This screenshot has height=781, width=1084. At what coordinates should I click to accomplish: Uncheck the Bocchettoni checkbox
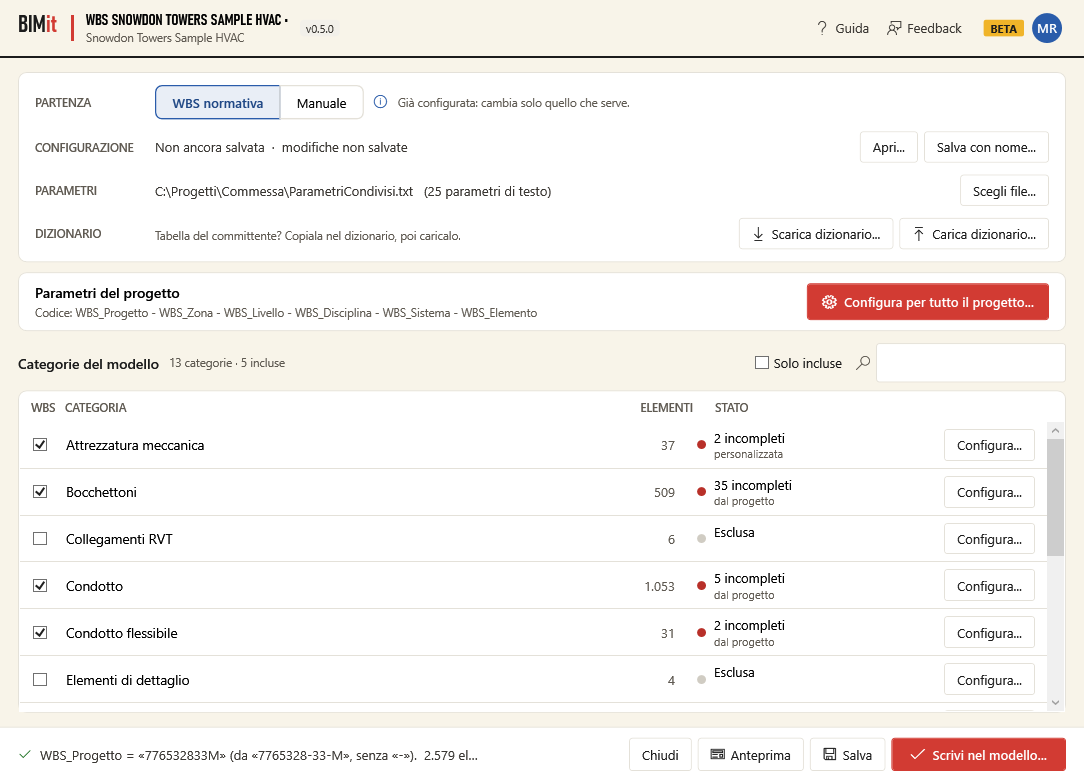tap(40, 492)
